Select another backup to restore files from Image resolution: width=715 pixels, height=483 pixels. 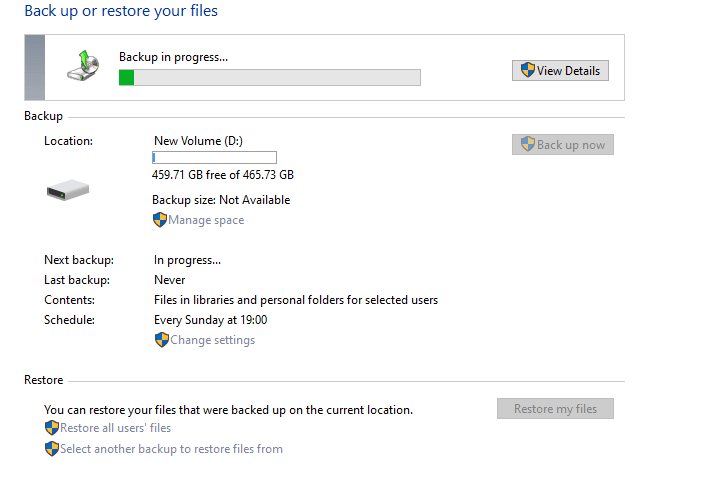[x=171, y=449]
